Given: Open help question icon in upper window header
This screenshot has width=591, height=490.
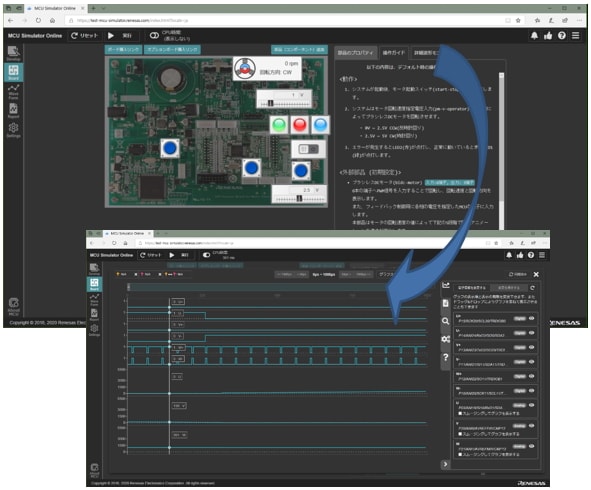Looking at the screenshot, I should (562, 36).
